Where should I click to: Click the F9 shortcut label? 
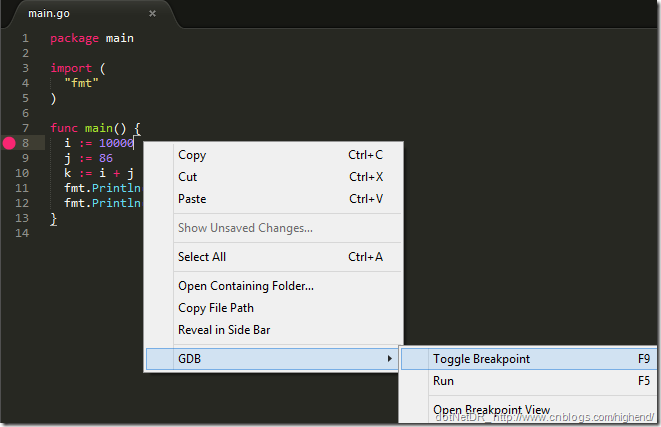tap(644, 359)
